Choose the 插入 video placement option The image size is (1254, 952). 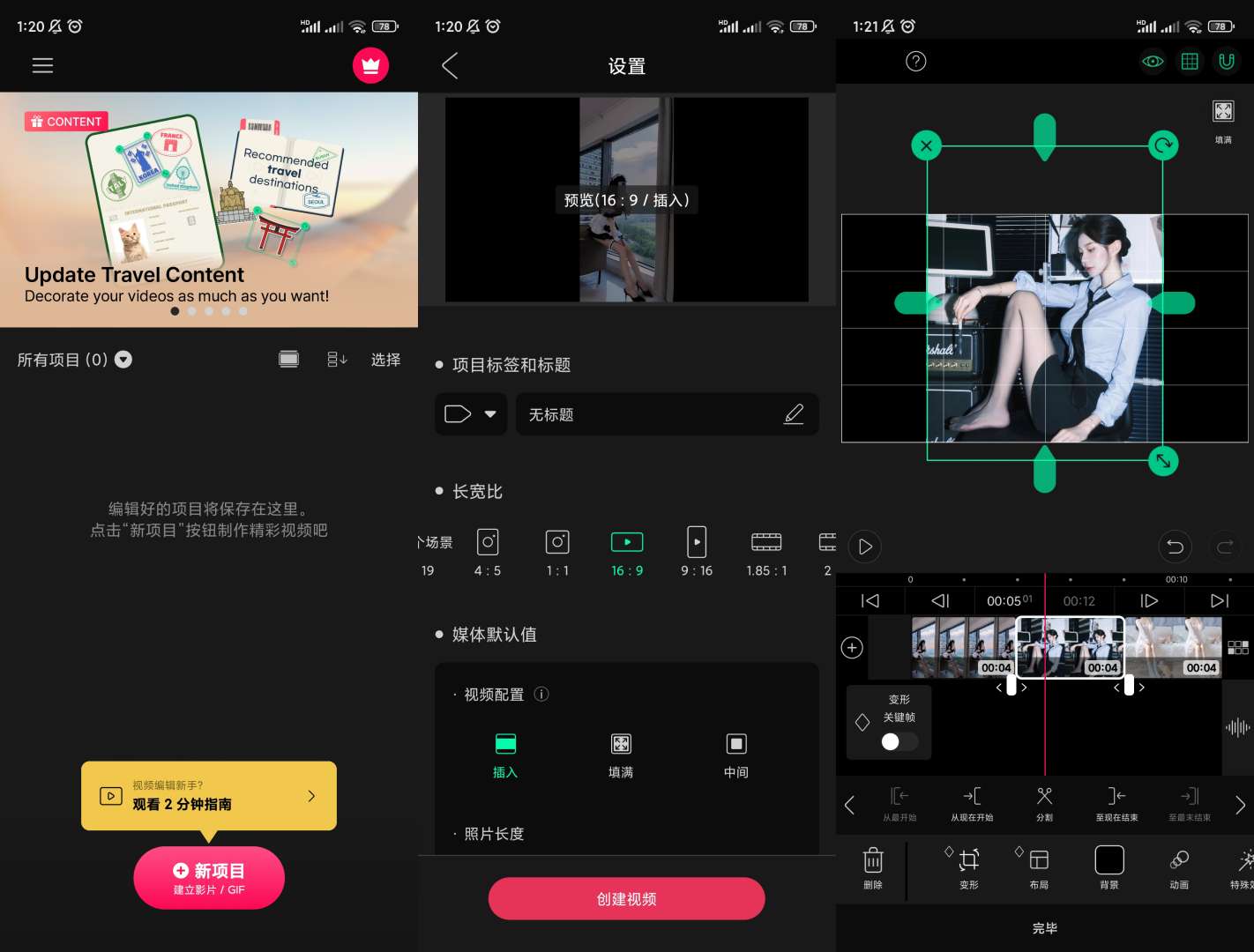tap(505, 755)
